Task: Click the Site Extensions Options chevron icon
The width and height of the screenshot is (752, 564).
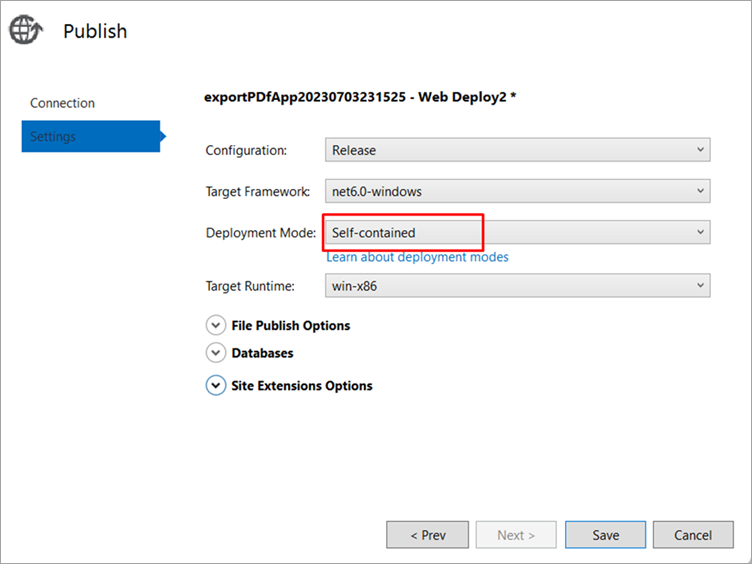Action: (x=215, y=385)
